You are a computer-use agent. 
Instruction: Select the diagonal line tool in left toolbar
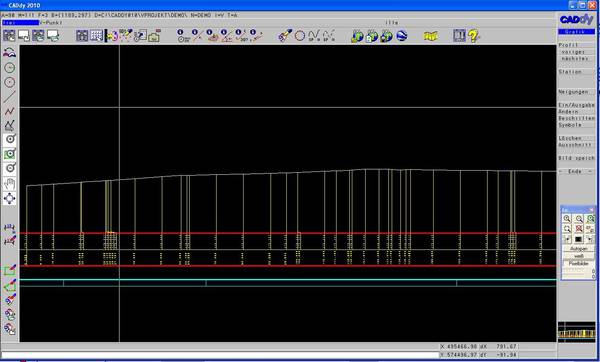[10, 96]
